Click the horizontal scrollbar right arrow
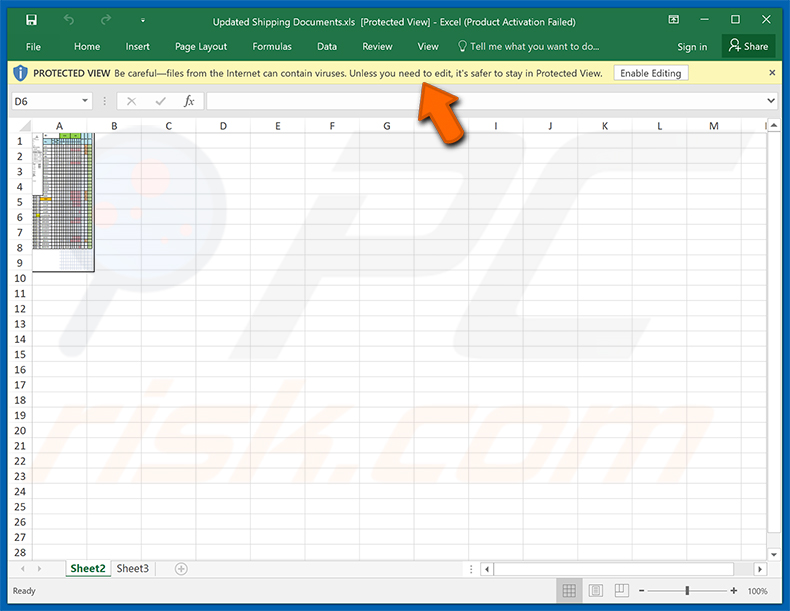Image resolution: width=790 pixels, height=611 pixels. coord(760,569)
